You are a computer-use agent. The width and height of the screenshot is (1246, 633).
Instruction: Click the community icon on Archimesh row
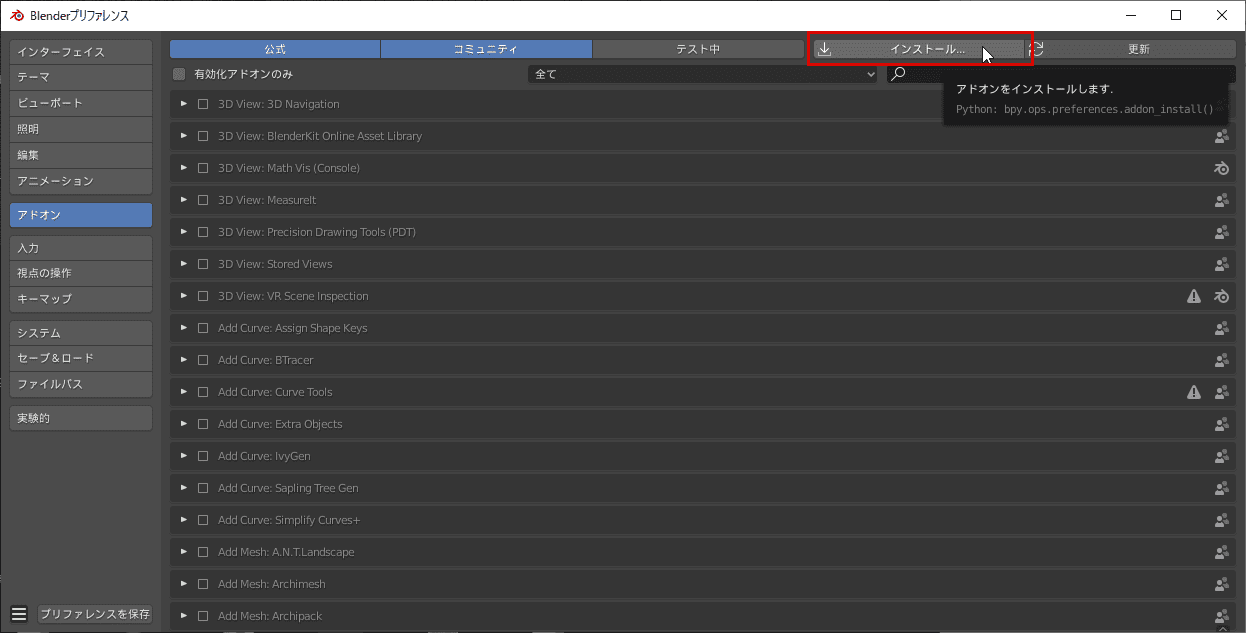(x=1221, y=584)
